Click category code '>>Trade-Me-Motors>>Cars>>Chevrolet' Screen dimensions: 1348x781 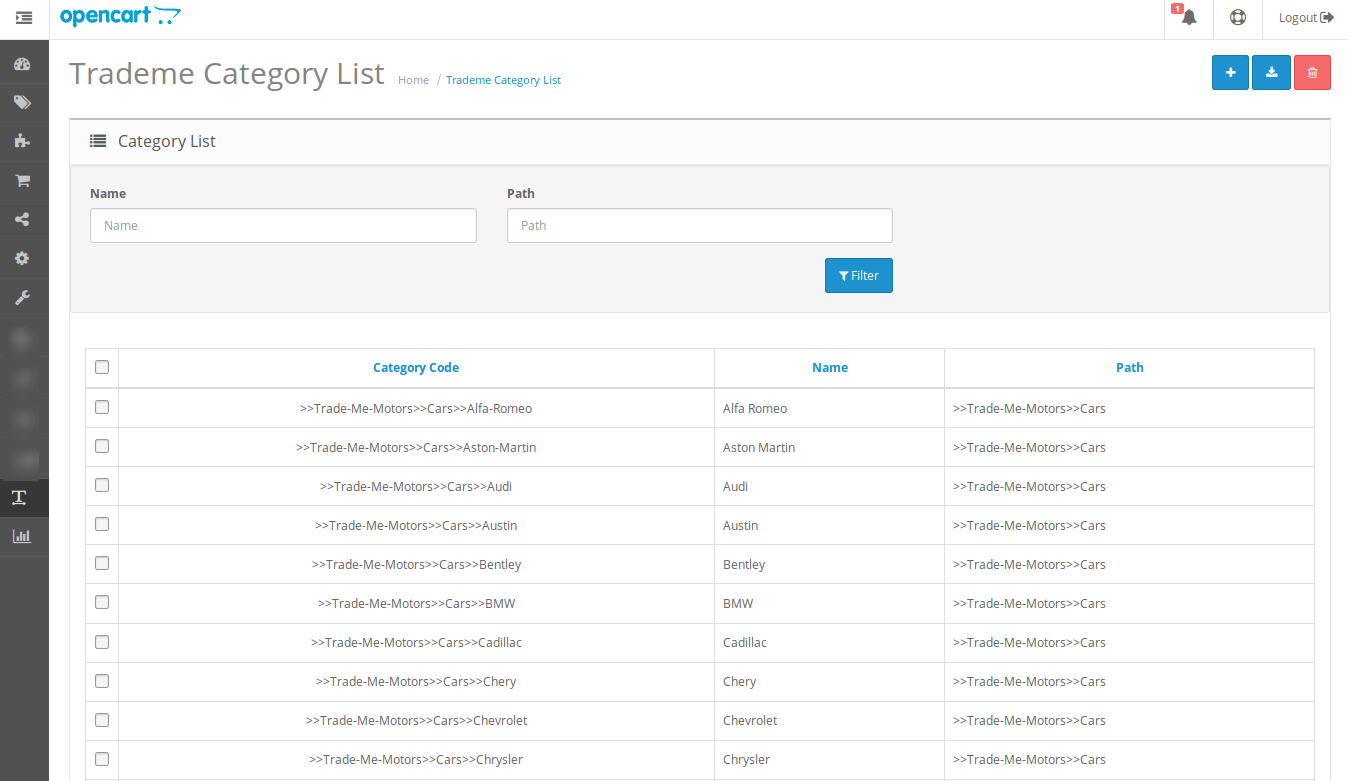coord(416,720)
